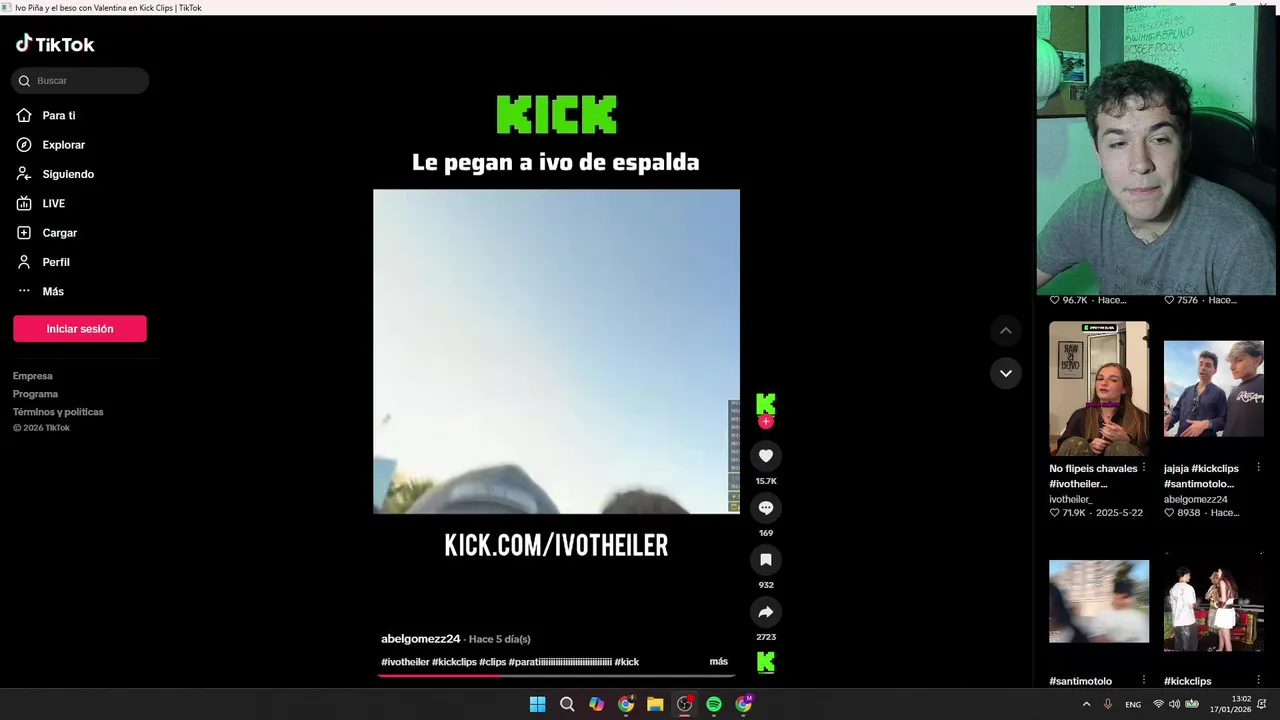Click the #kick hashtag in caption
Screen dimensions: 1280x720
627,662
